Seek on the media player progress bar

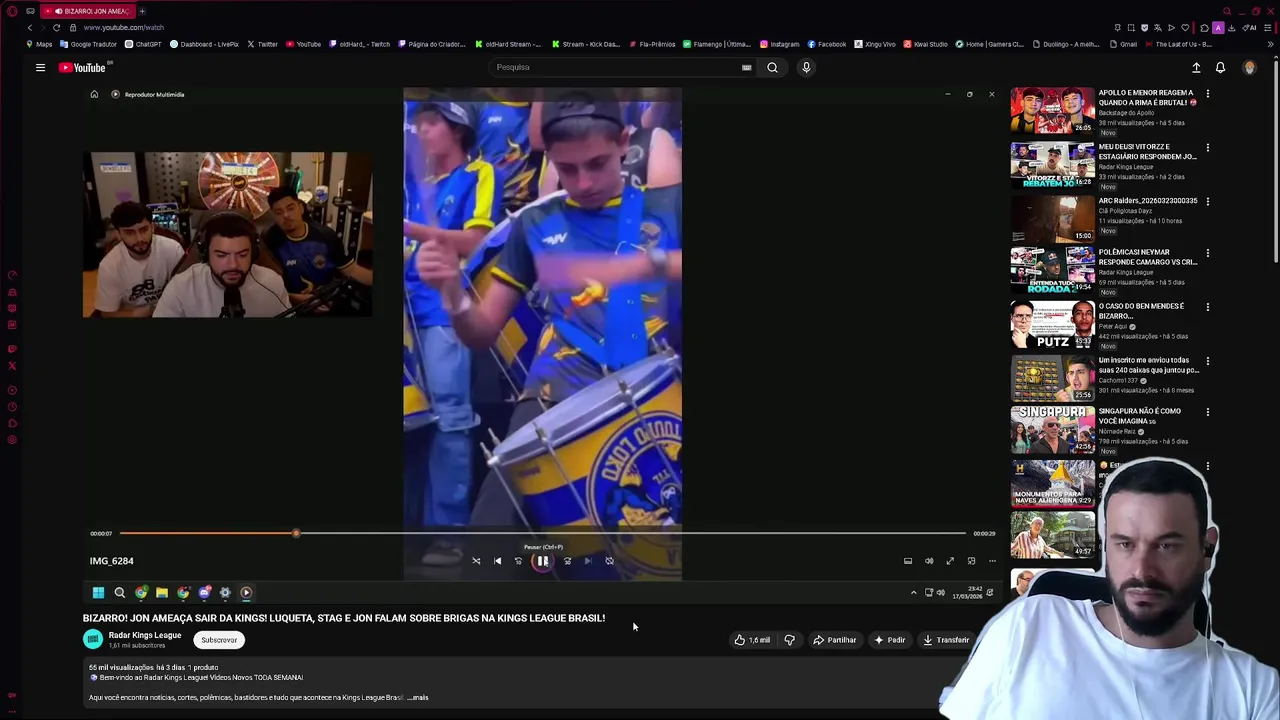point(543,533)
